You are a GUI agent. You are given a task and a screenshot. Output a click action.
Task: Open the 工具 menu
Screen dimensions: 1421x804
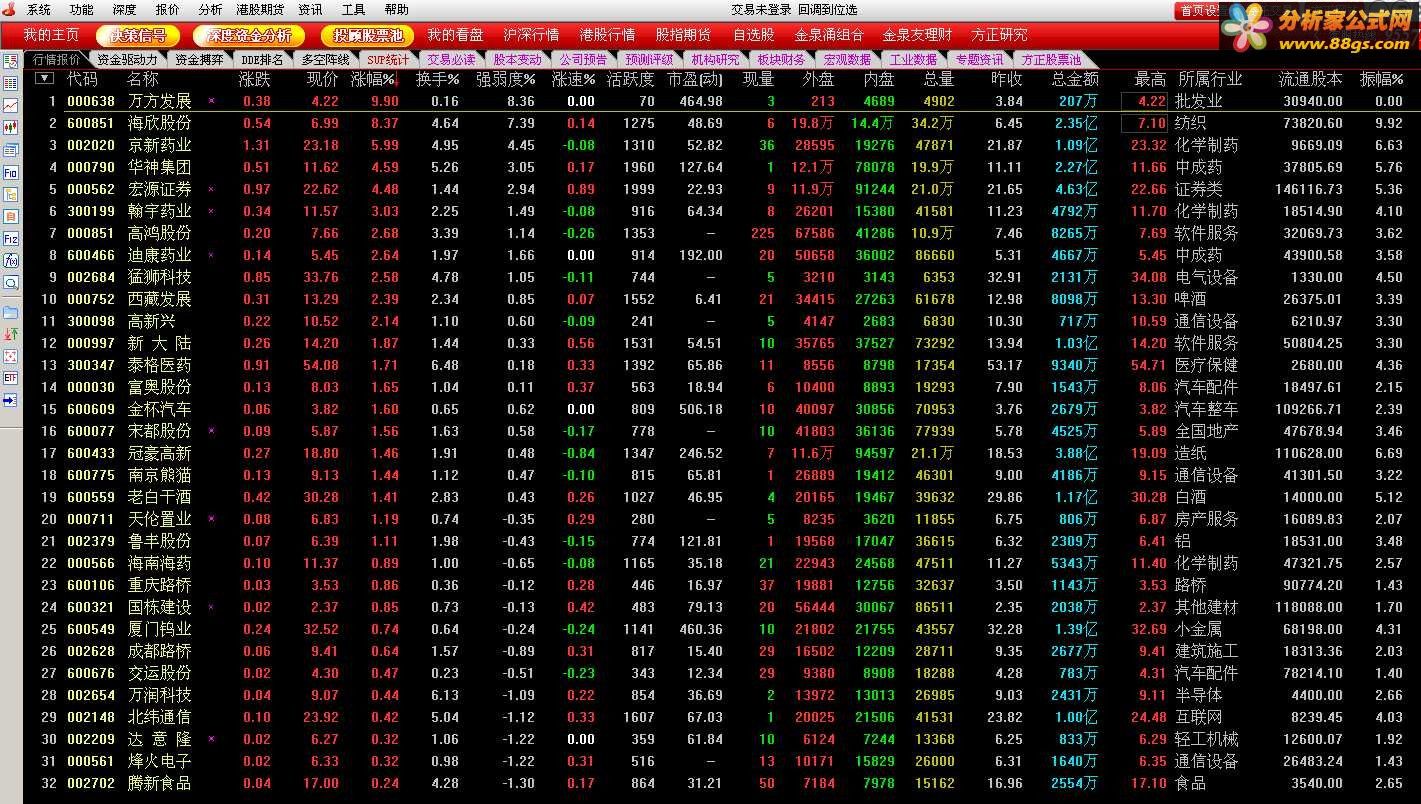pos(353,10)
